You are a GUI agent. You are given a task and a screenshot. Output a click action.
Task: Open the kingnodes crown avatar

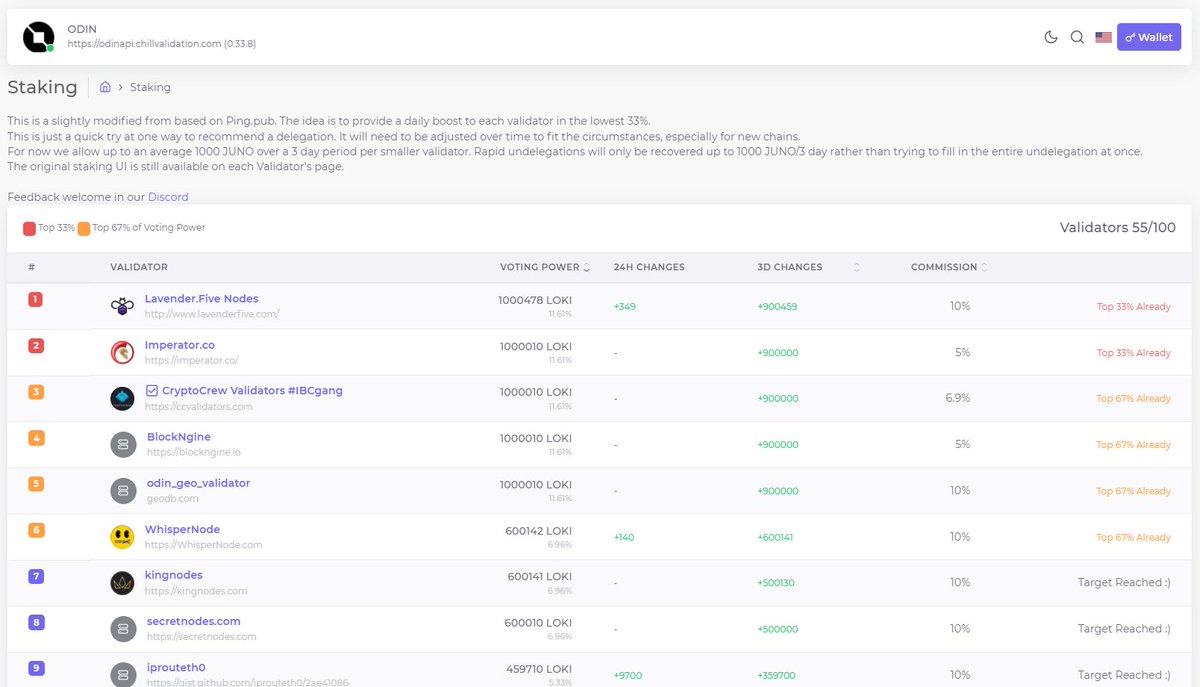(122, 582)
